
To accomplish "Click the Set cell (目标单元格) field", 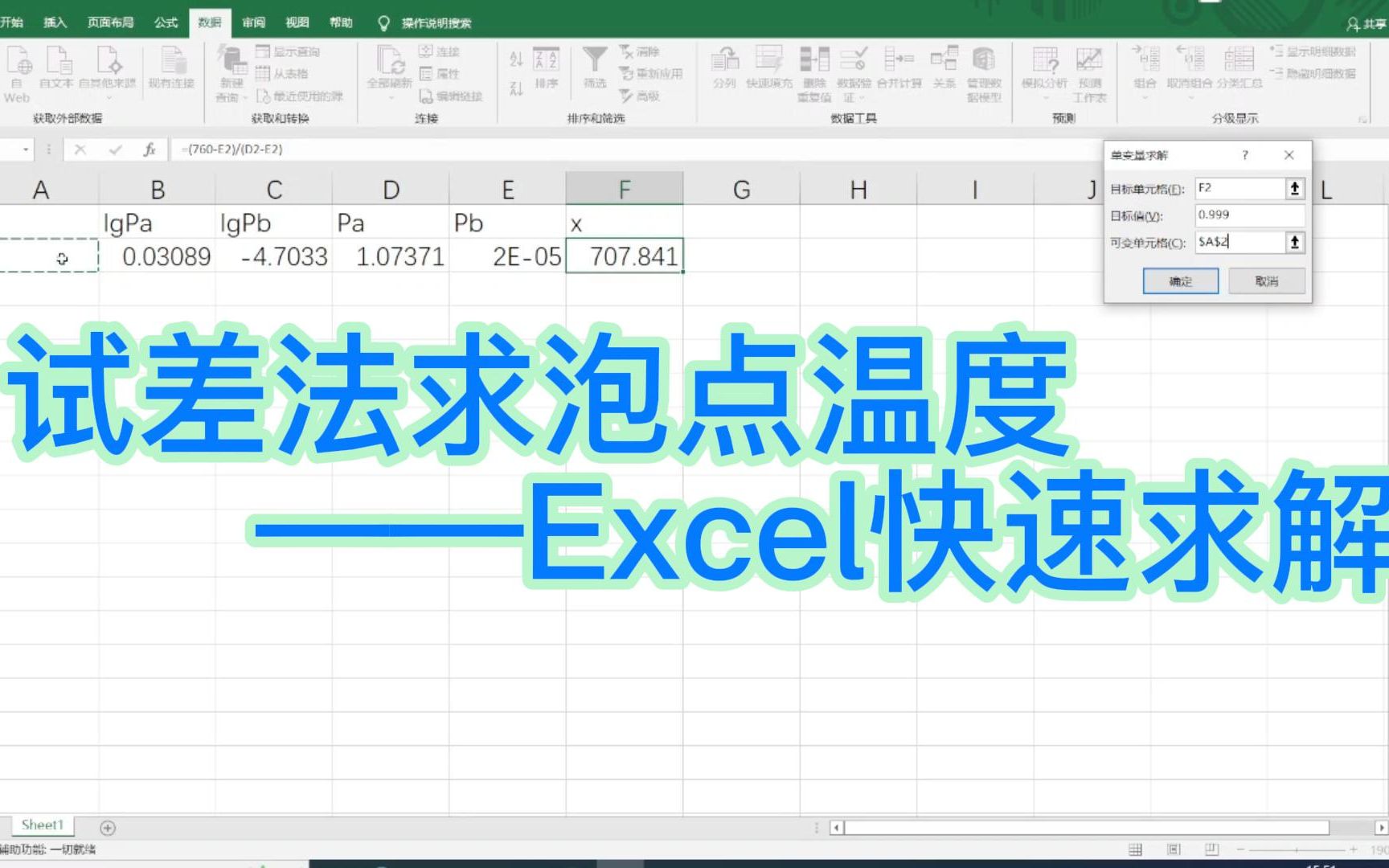I will pos(1239,188).
